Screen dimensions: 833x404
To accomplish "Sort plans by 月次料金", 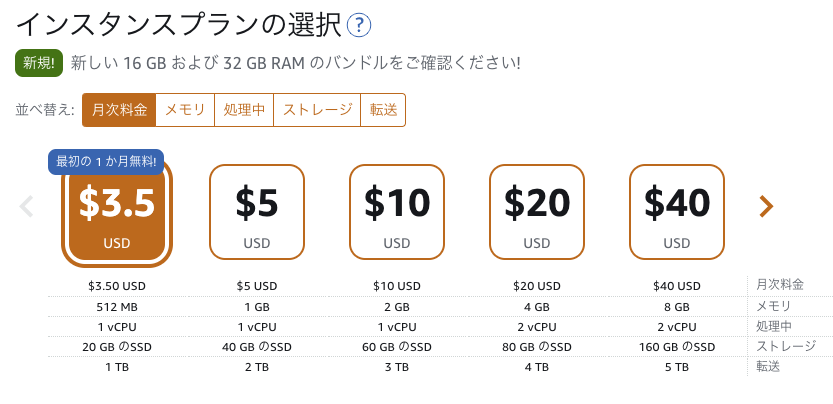I will pyautogui.click(x=120, y=110).
